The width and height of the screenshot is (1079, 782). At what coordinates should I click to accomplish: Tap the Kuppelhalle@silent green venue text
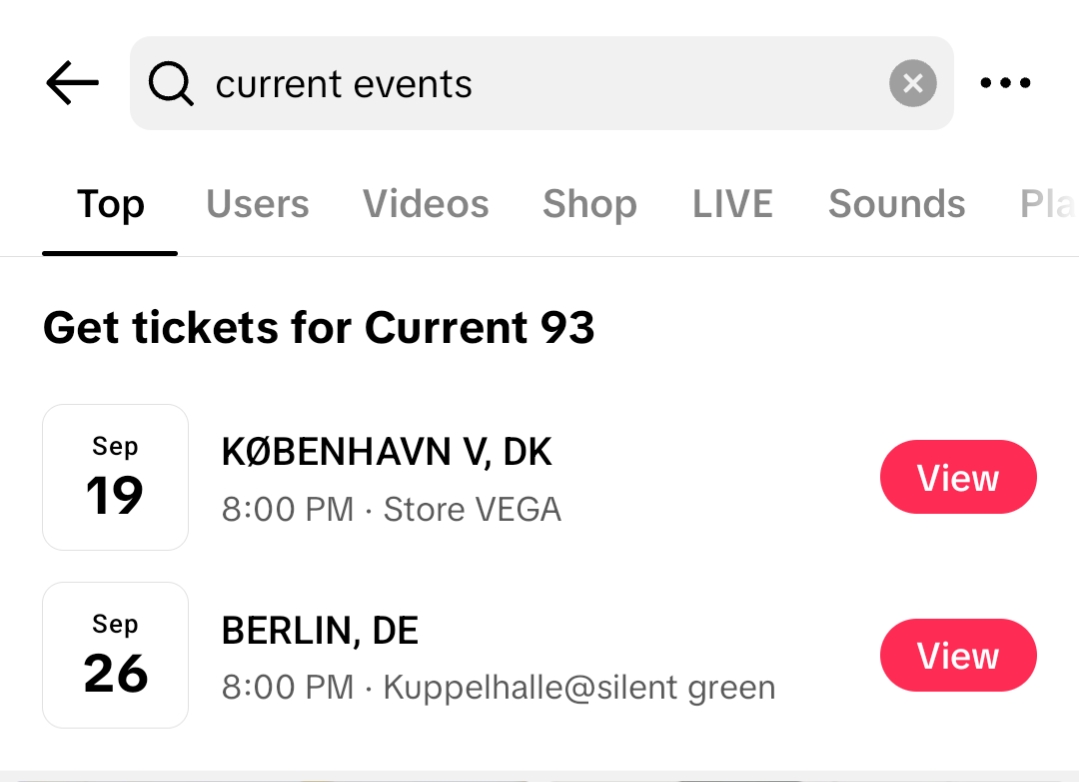point(579,688)
